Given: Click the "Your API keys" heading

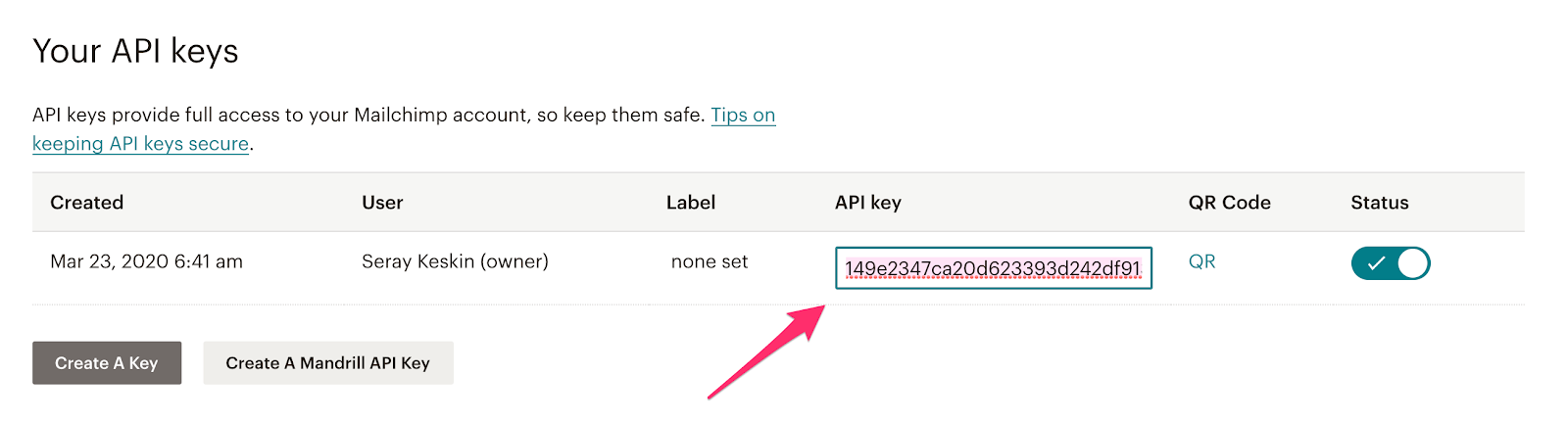Looking at the screenshot, I should pos(135,51).
